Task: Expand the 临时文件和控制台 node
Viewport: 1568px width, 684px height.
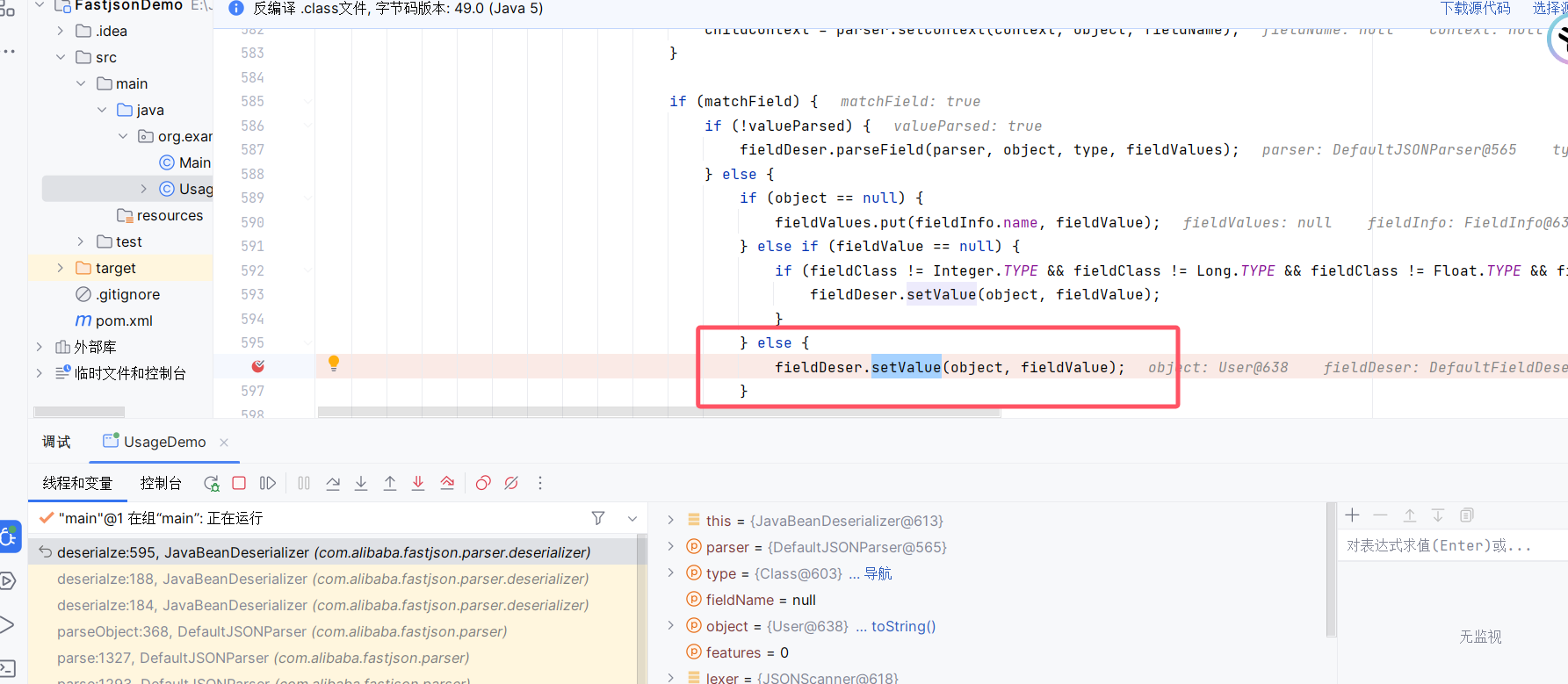Action: 39,373
